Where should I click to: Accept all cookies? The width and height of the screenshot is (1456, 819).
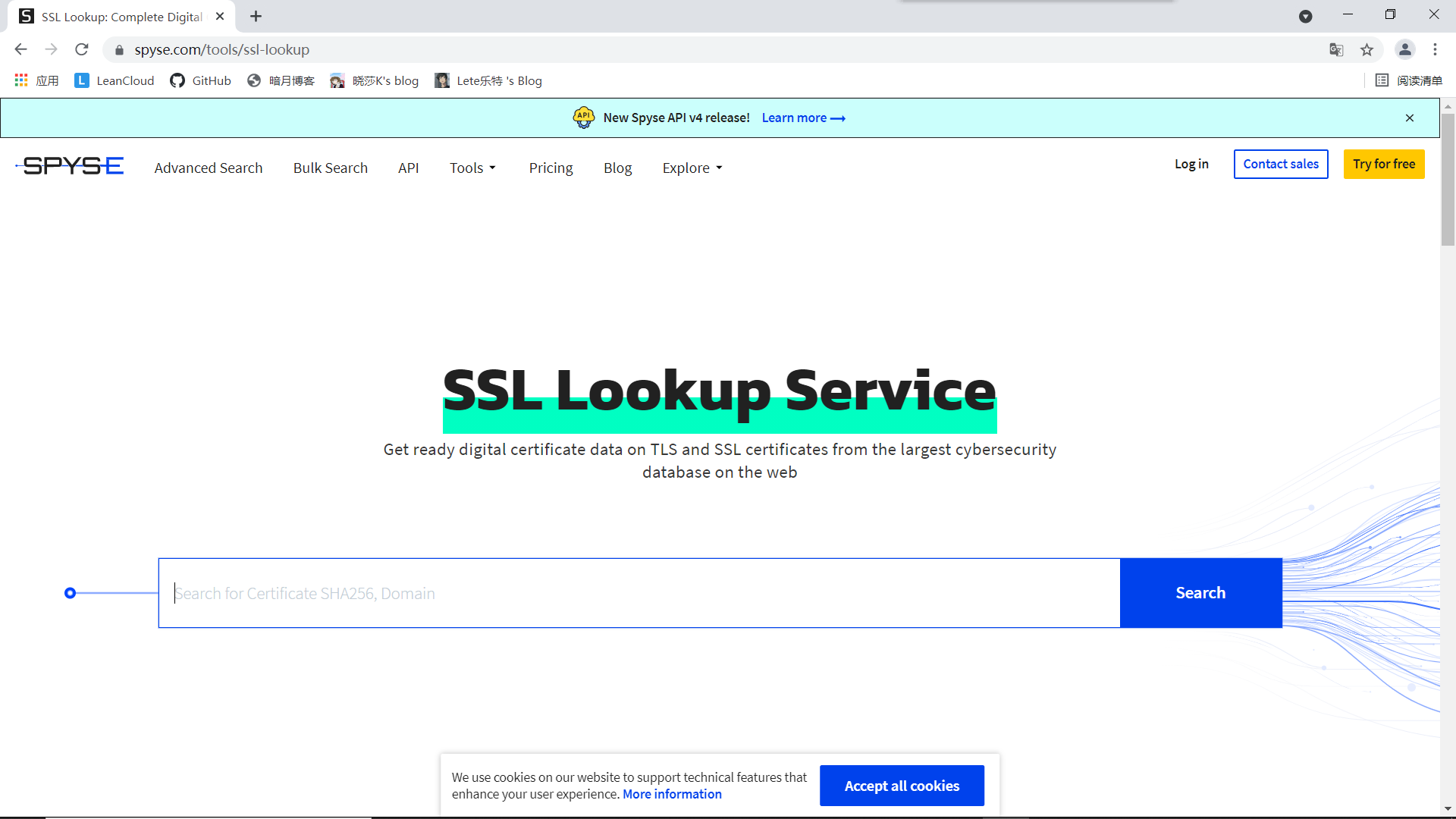[x=902, y=786]
